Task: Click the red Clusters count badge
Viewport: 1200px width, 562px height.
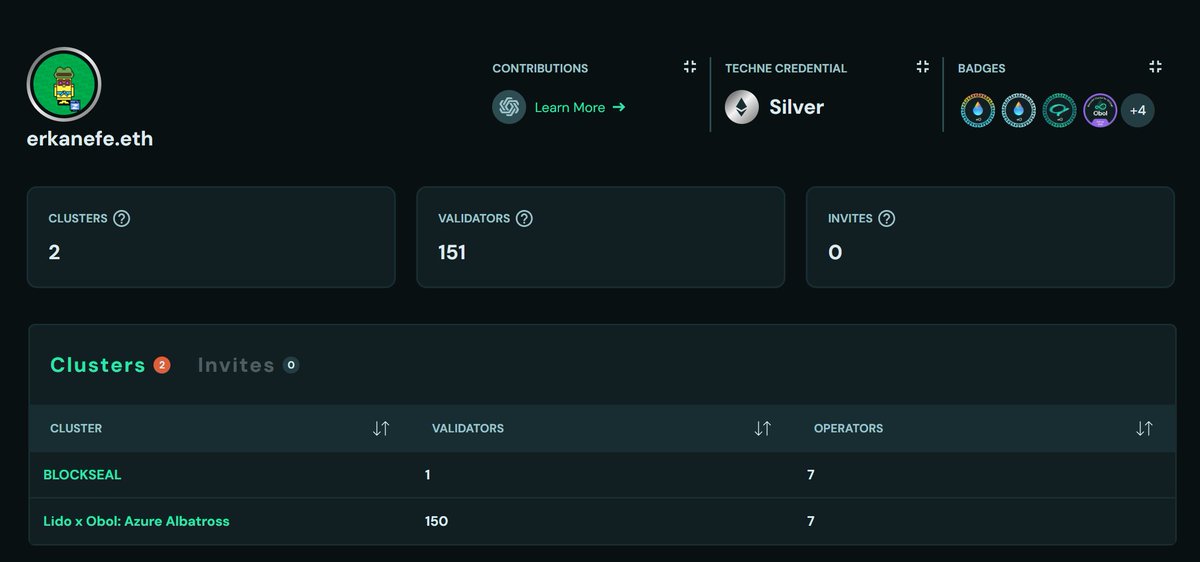Action: coord(162,365)
